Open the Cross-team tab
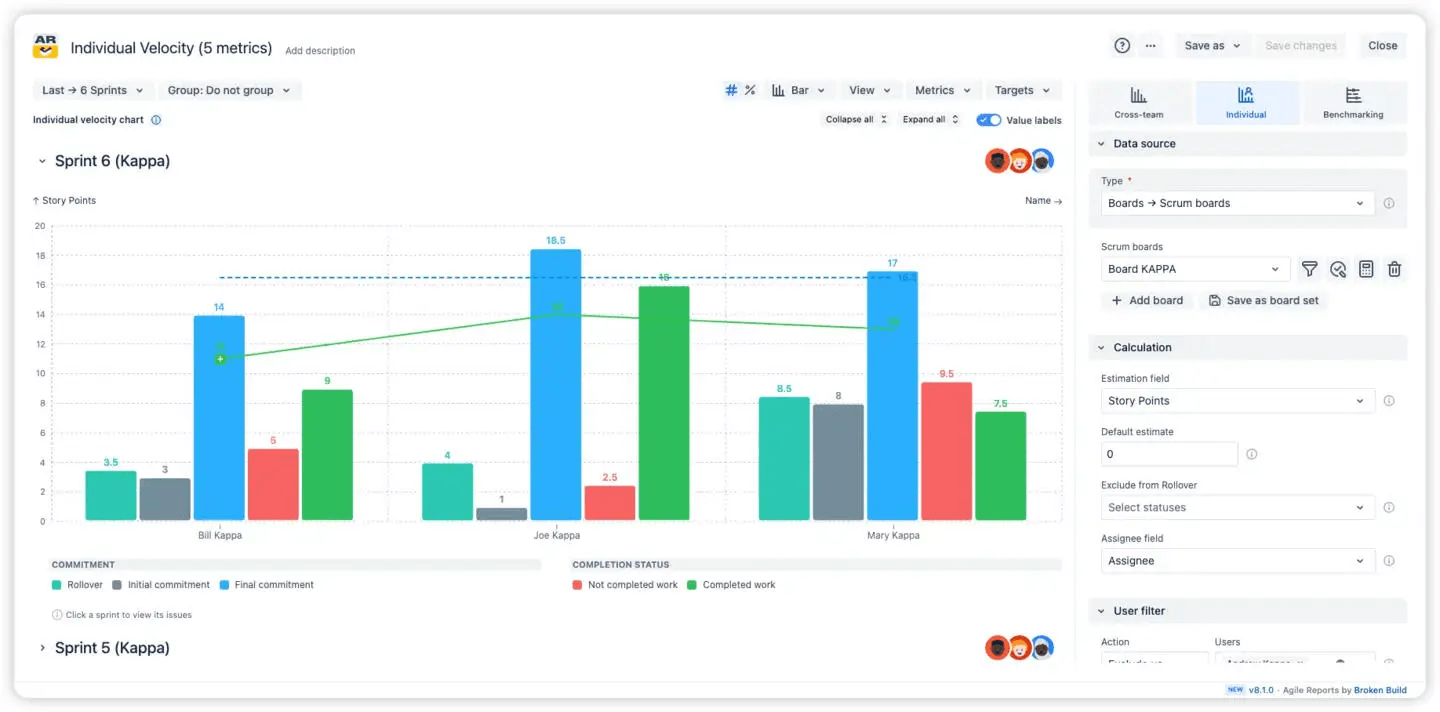1440x712 pixels. click(1139, 102)
